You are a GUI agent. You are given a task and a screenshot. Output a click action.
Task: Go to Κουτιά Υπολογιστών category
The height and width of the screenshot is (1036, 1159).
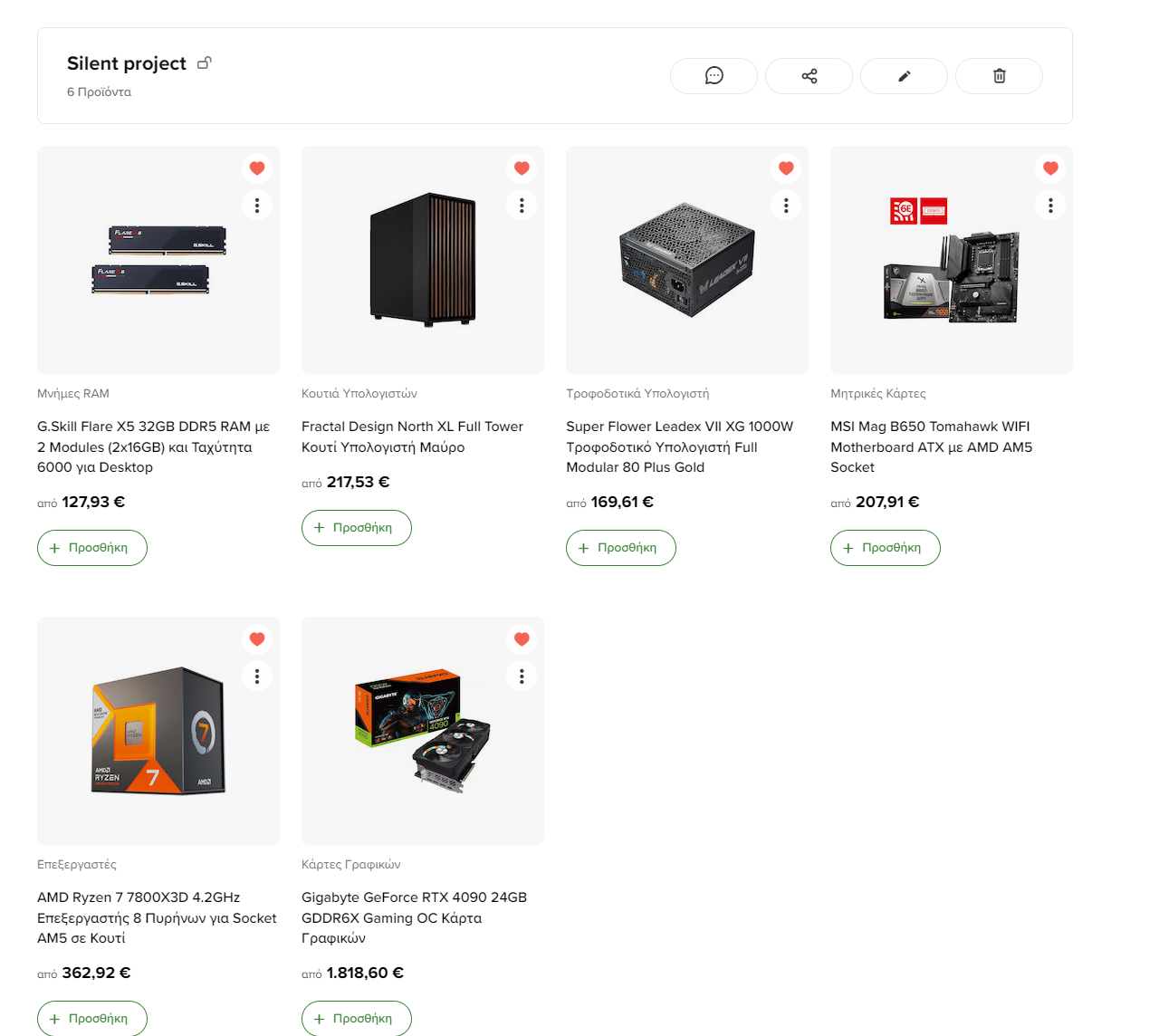[x=359, y=394]
